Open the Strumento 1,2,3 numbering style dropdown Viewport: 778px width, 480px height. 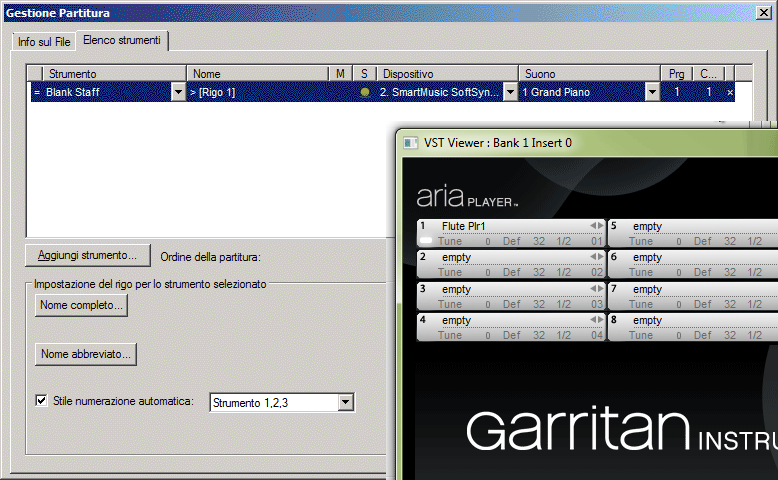(345, 402)
